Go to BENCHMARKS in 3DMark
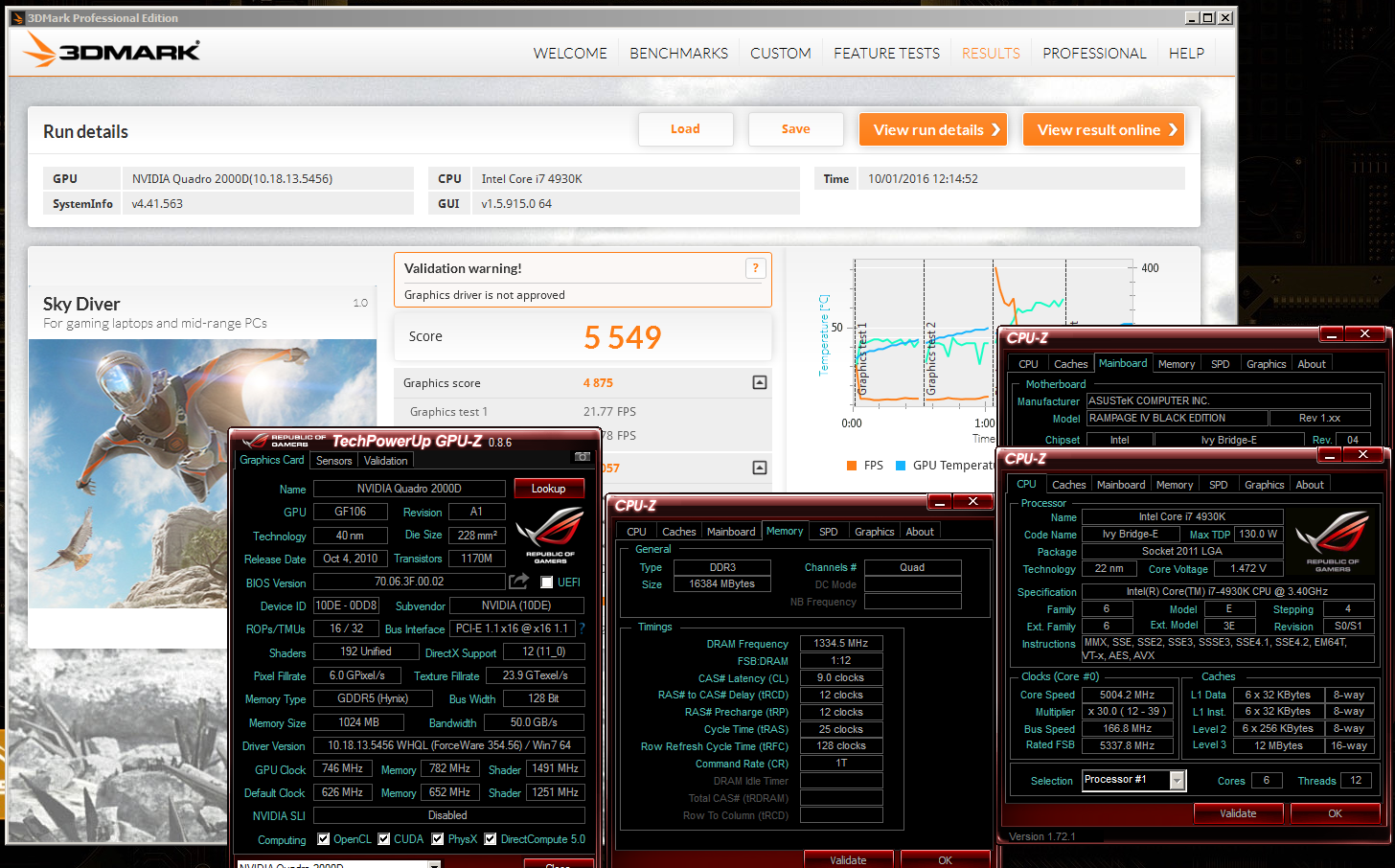Screen dimensions: 1395x868 tap(678, 54)
